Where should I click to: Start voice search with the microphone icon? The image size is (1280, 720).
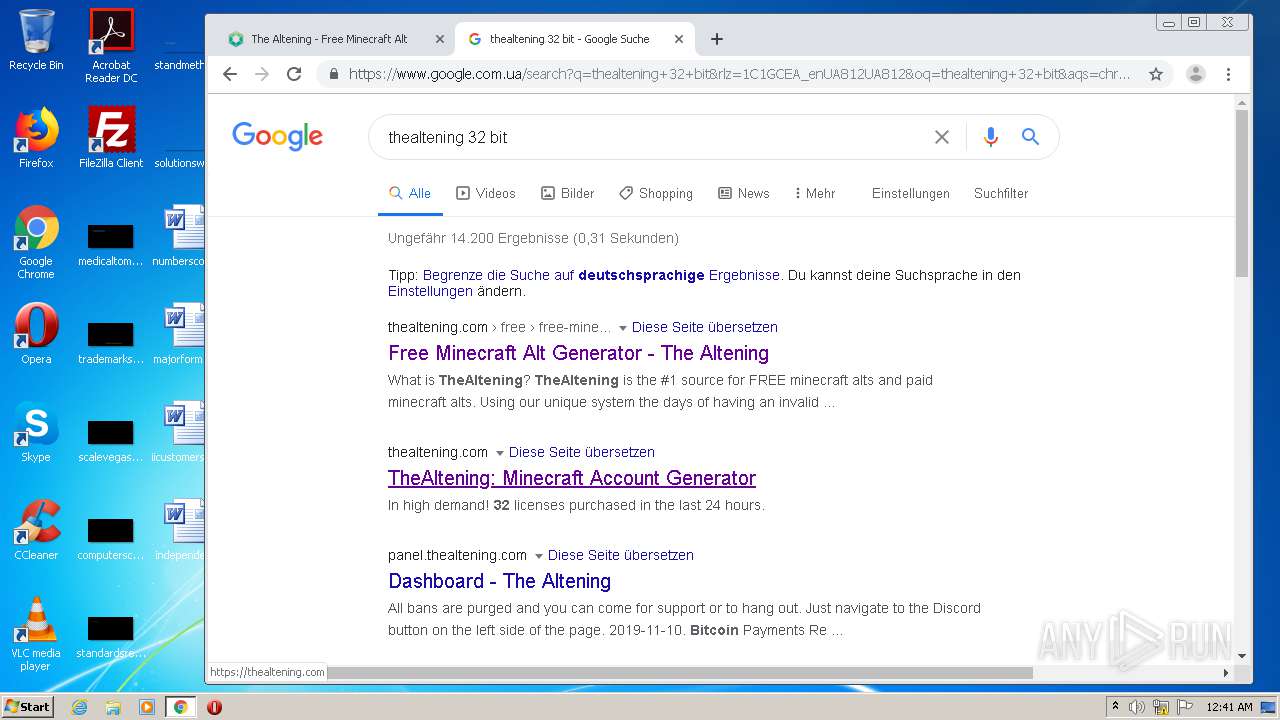990,137
